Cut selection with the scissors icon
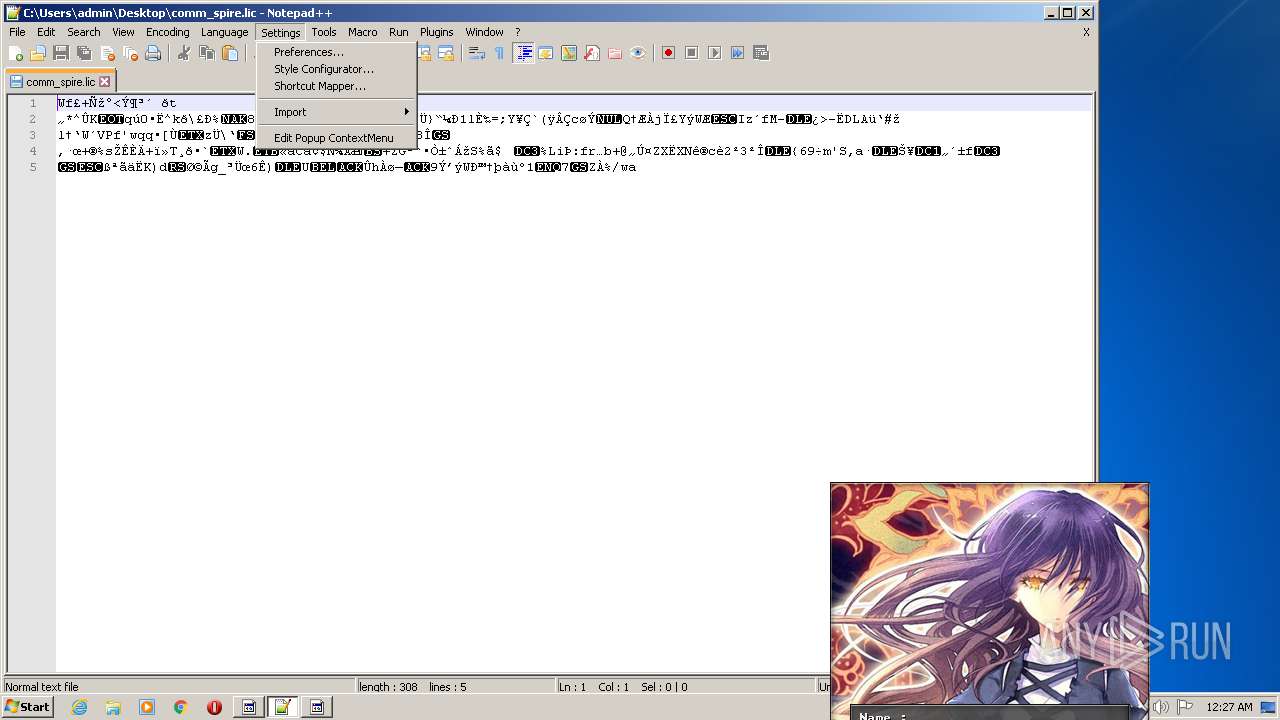The width and height of the screenshot is (1280, 720). point(184,53)
